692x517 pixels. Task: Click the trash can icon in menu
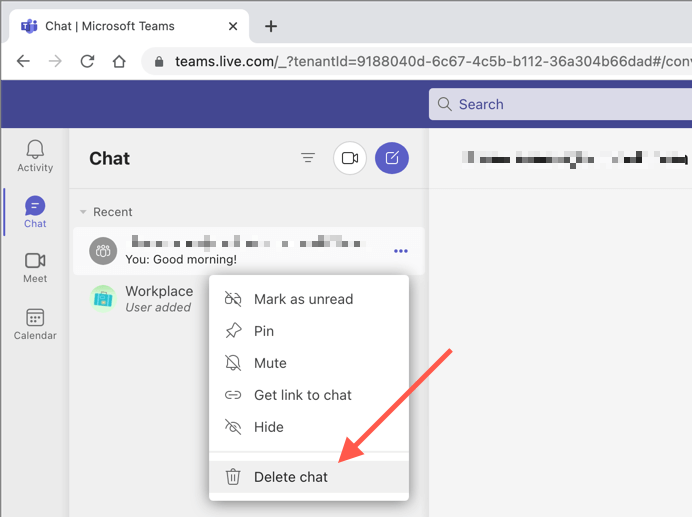click(233, 477)
